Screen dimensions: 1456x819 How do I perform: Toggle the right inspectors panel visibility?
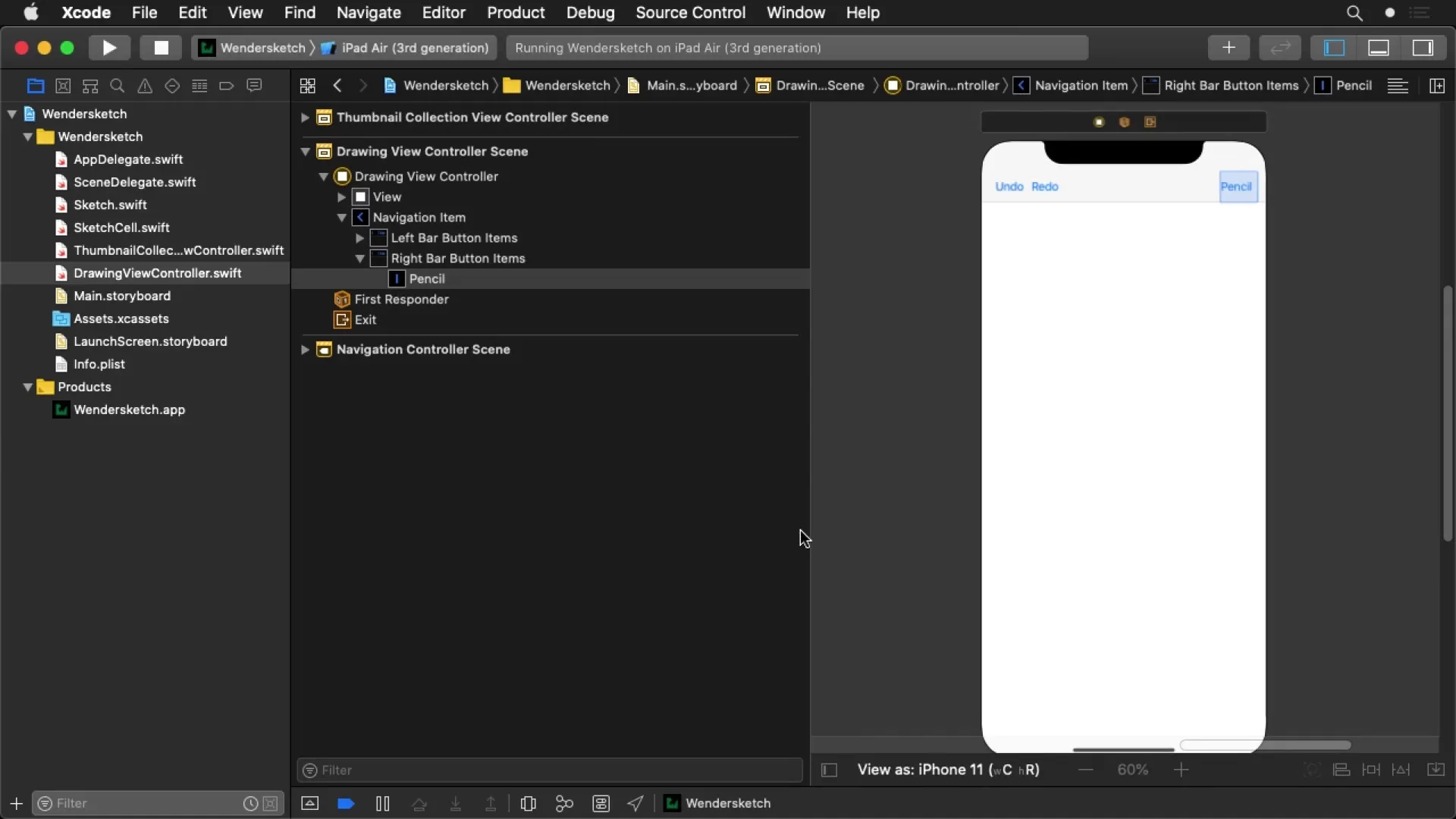pos(1422,48)
